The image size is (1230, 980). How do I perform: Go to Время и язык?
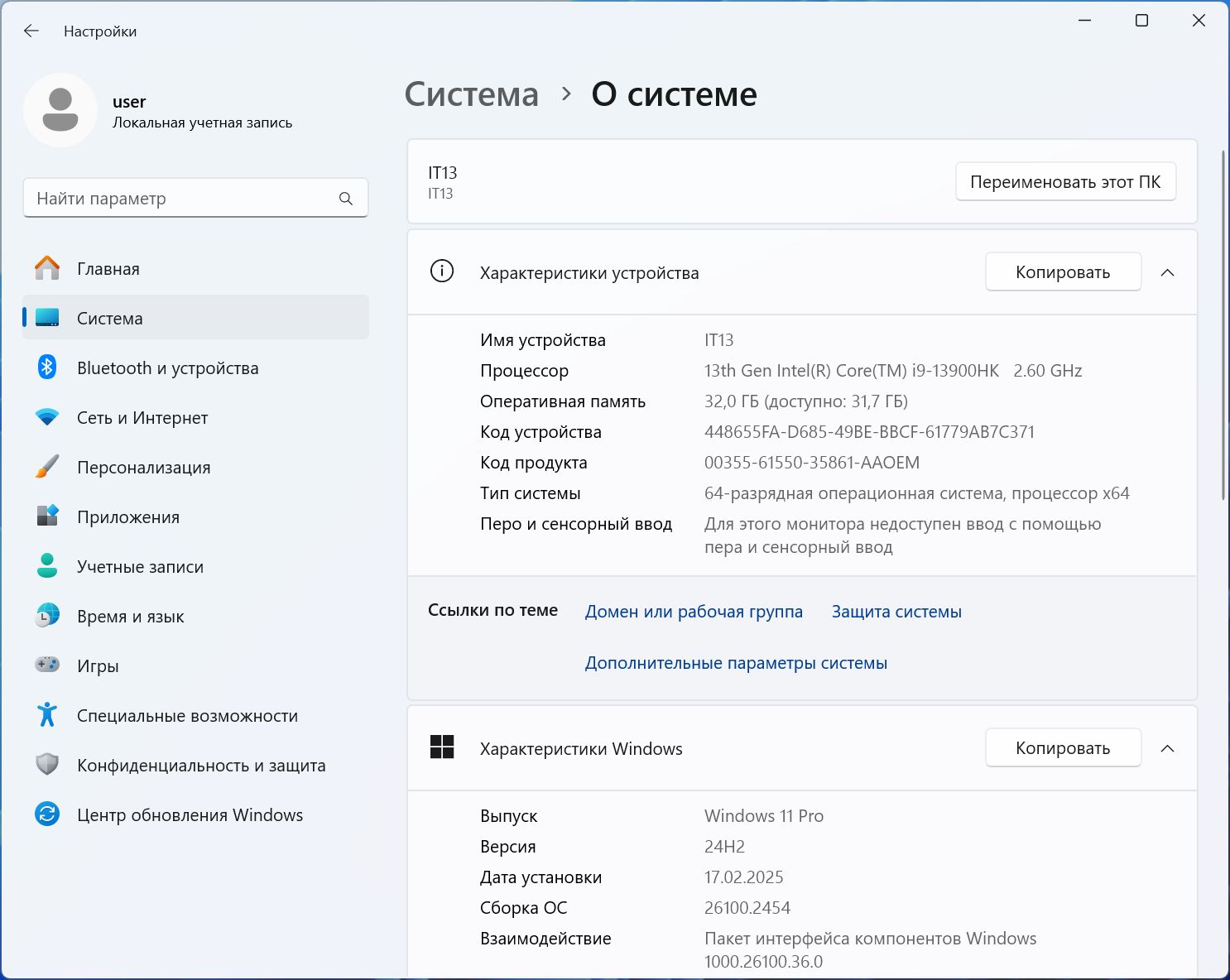pos(195,616)
